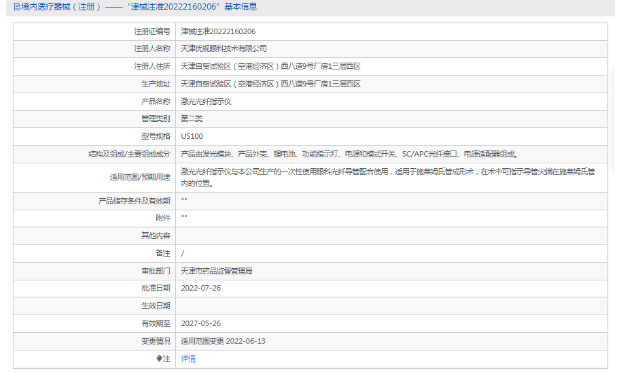Select the product name 激光光纤指示仪
618x373 pixels.
[x=206, y=101]
